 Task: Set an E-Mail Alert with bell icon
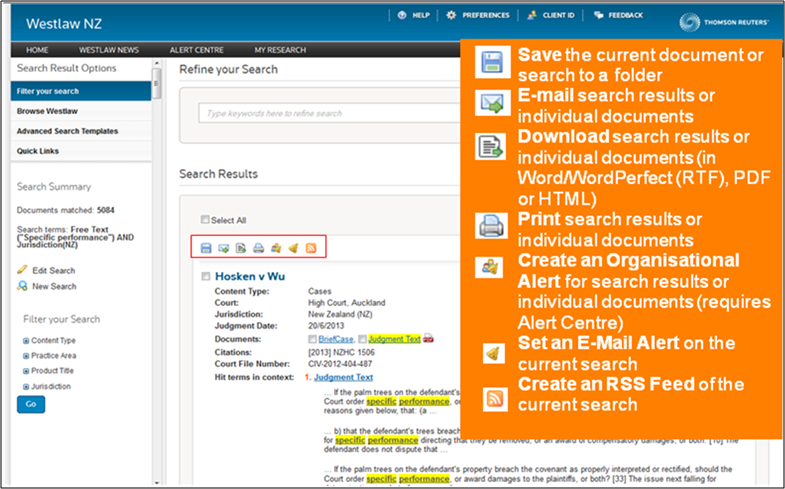(x=293, y=248)
